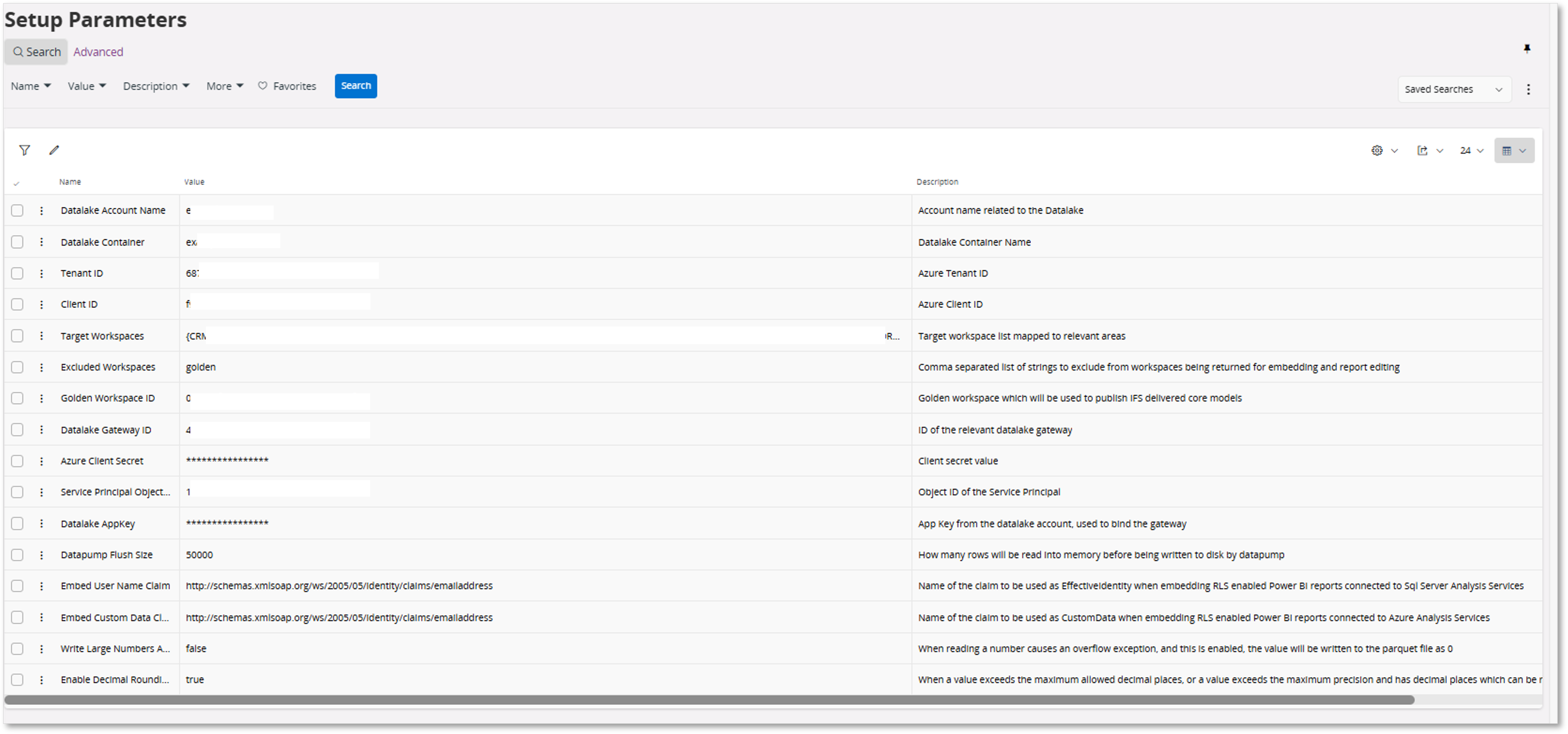The height and width of the screenshot is (734, 1568).
Task: Open row menu for Enable Decimal Rounding
Action: coord(41,679)
